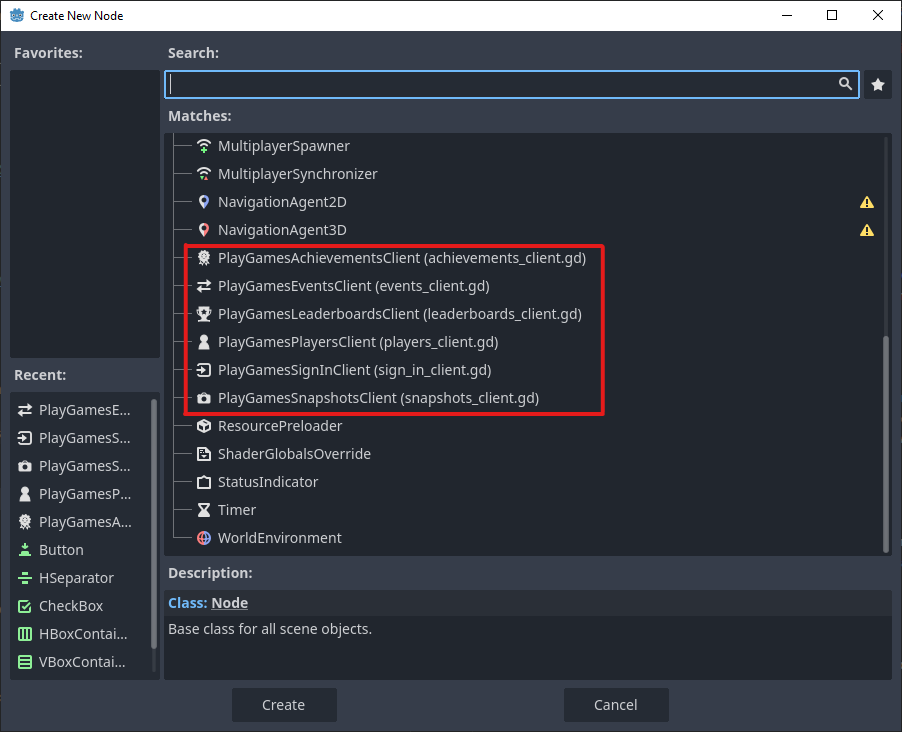The width and height of the screenshot is (902, 732).
Task: Select PlayGamesPlayersClient (players_client.gd)
Action: [x=358, y=342]
